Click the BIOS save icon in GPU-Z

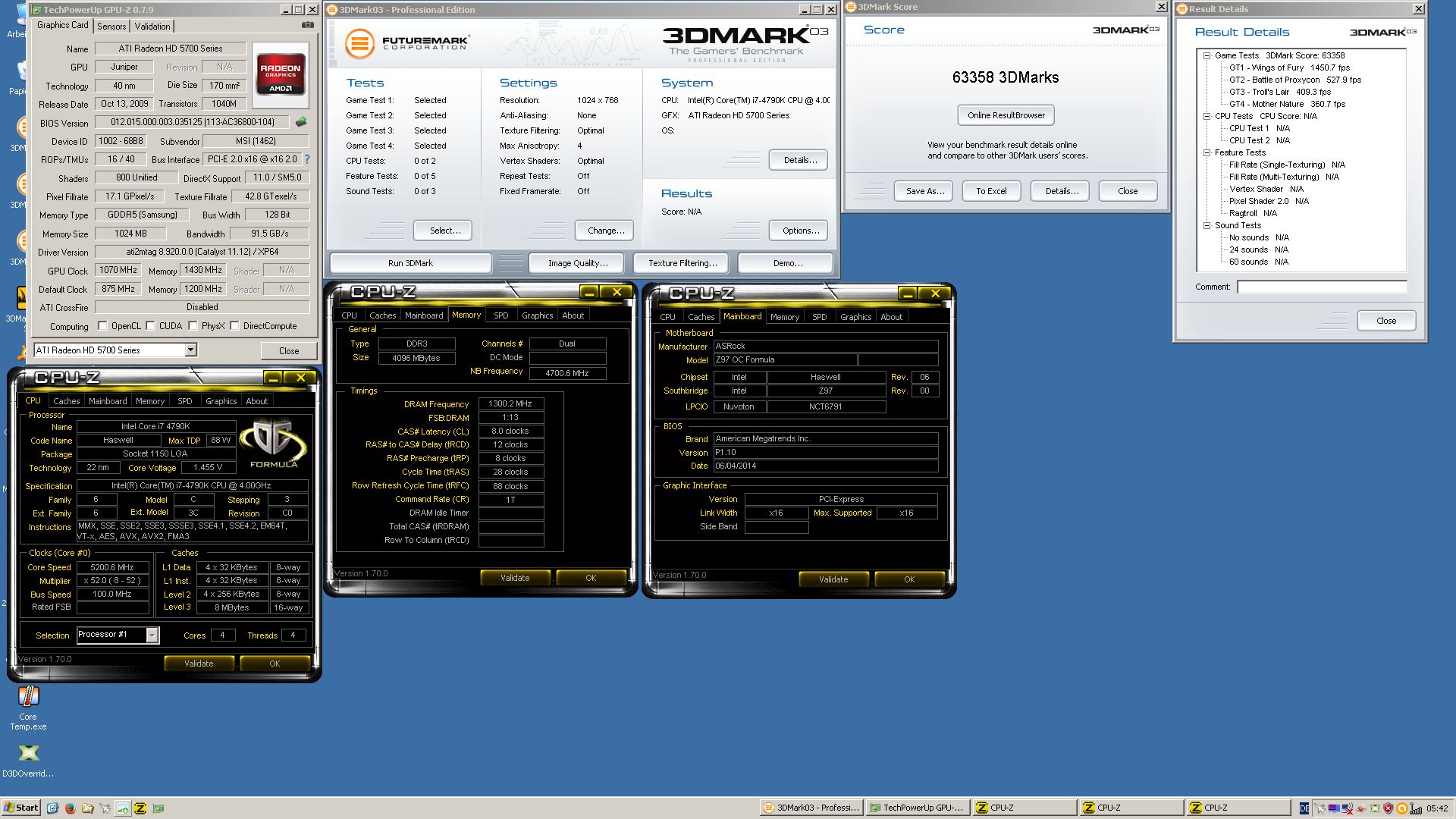coord(301,122)
